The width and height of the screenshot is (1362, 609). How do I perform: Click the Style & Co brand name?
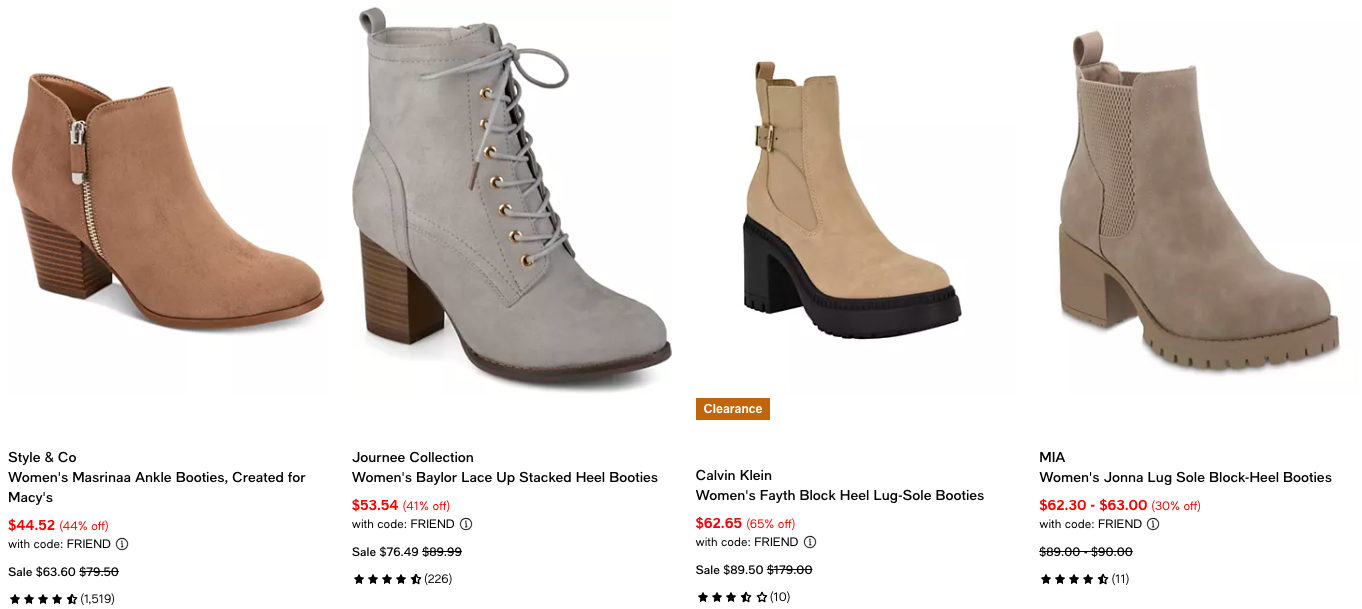point(42,457)
